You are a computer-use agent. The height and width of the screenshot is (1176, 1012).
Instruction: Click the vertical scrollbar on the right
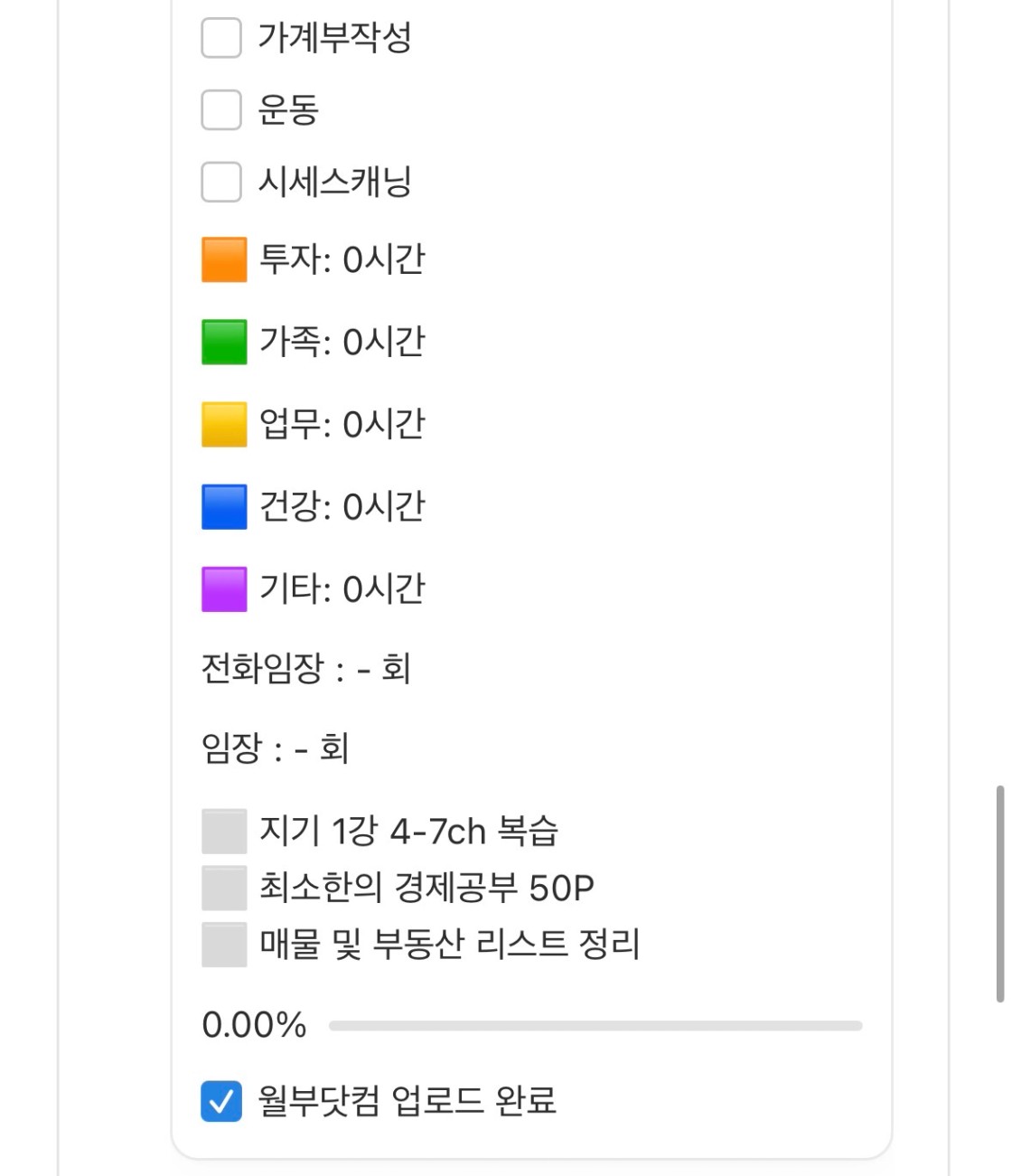1000,893
